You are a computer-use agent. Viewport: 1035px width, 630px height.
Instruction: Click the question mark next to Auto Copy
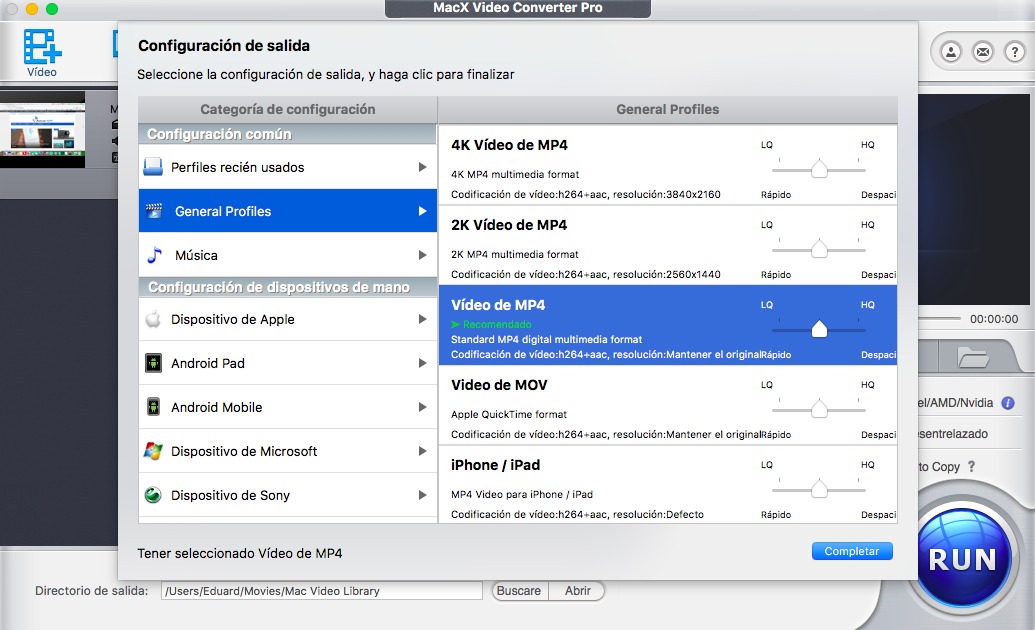(x=971, y=466)
